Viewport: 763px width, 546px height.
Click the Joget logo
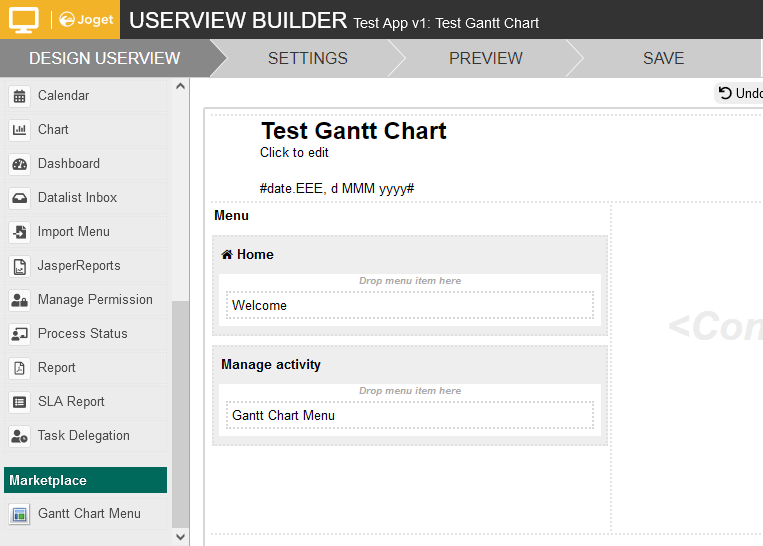[x=84, y=20]
